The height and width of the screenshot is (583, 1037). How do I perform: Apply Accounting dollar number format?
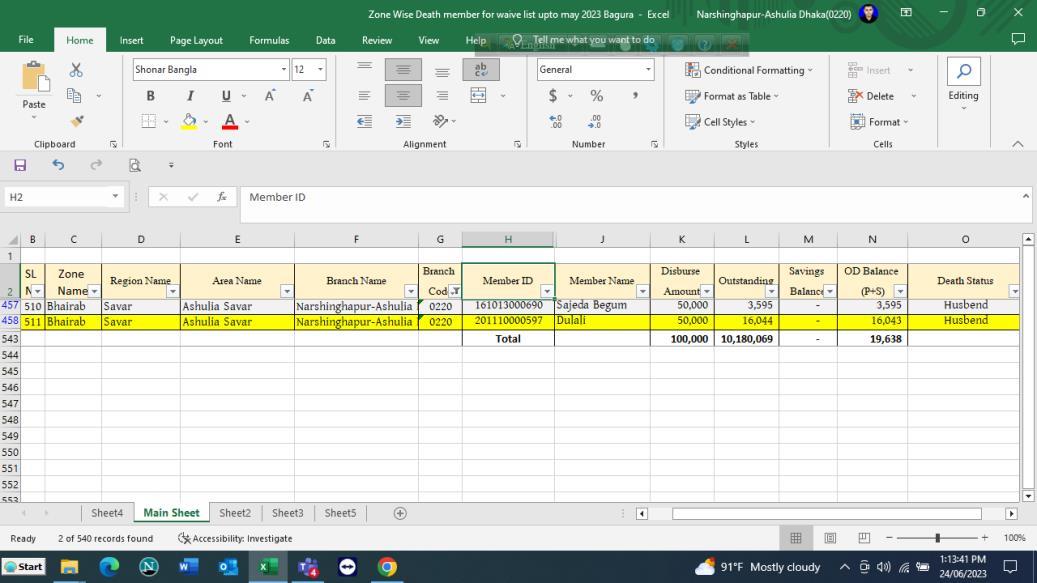(x=553, y=96)
